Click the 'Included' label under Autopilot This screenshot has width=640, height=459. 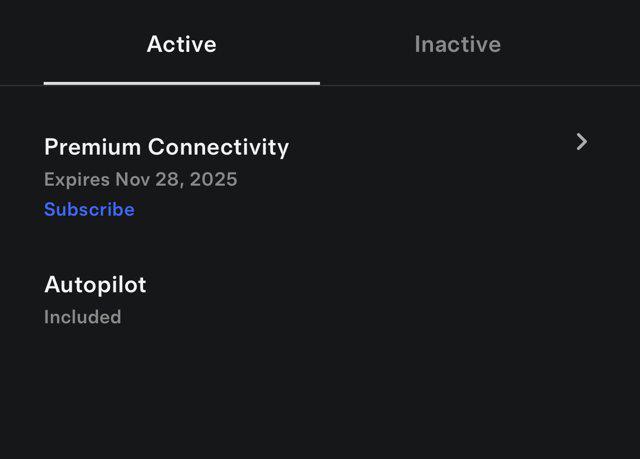point(82,317)
